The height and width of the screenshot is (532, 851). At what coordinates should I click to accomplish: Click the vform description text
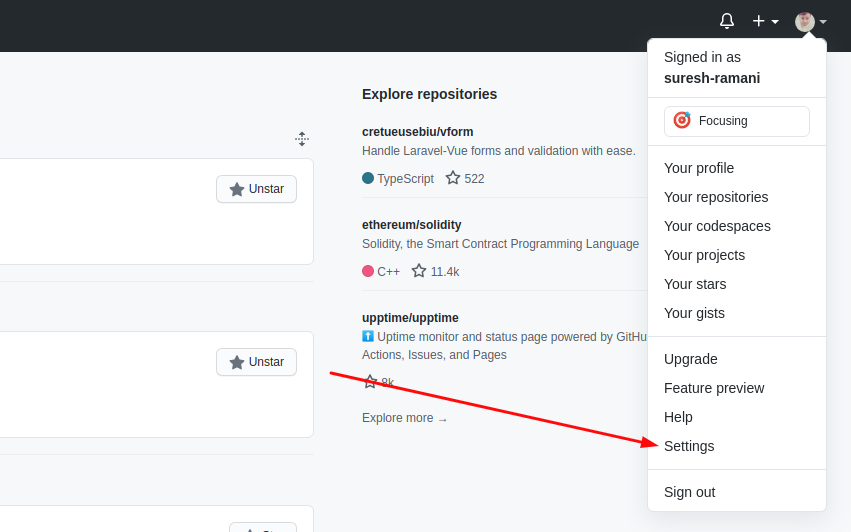click(x=498, y=151)
